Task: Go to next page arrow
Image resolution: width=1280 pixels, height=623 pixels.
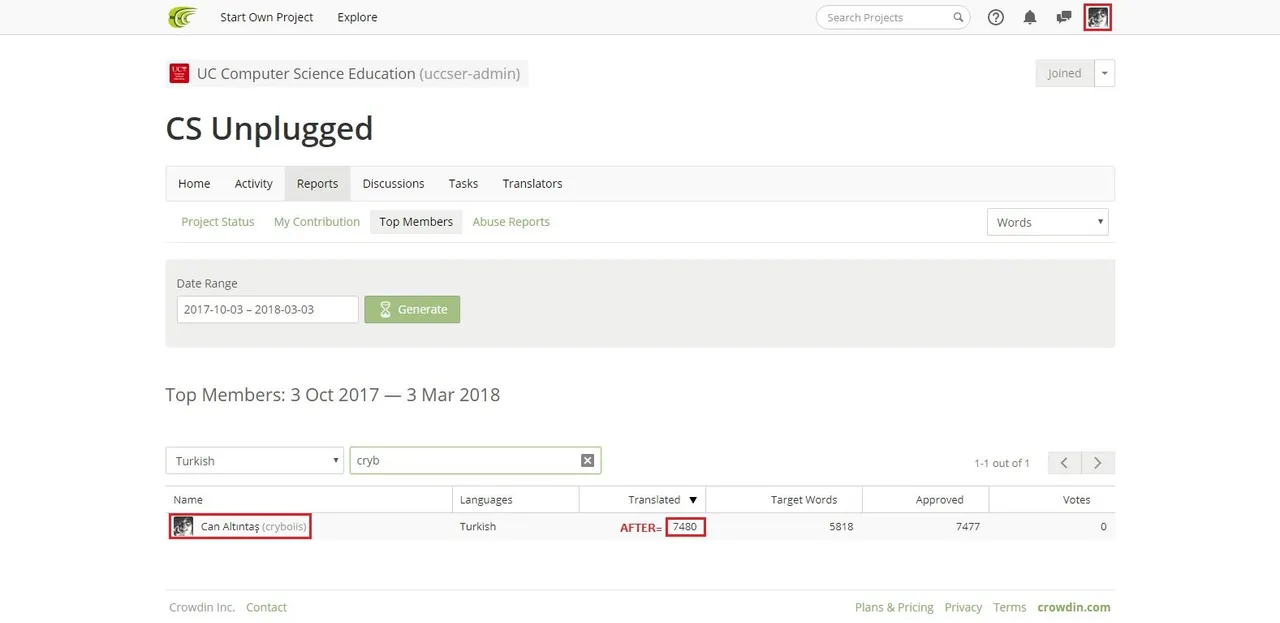Action: (x=1098, y=462)
